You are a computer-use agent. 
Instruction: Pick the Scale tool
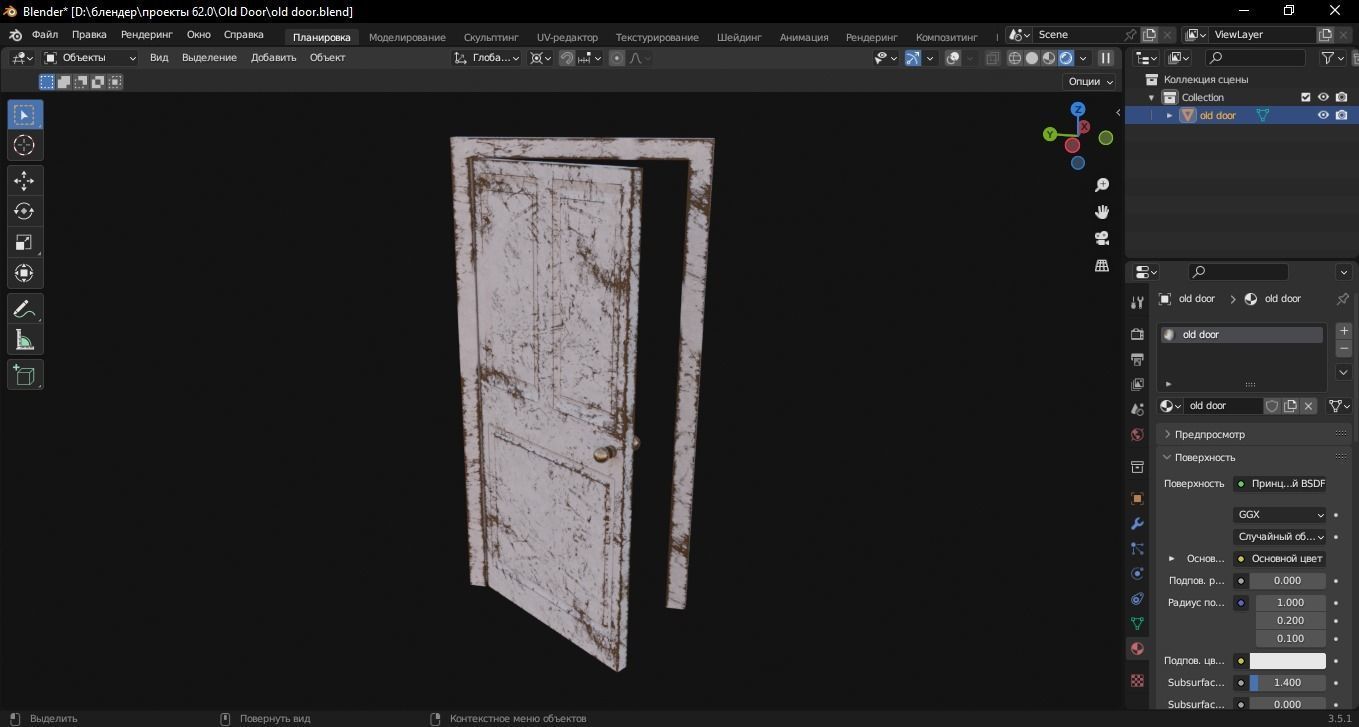click(25, 242)
